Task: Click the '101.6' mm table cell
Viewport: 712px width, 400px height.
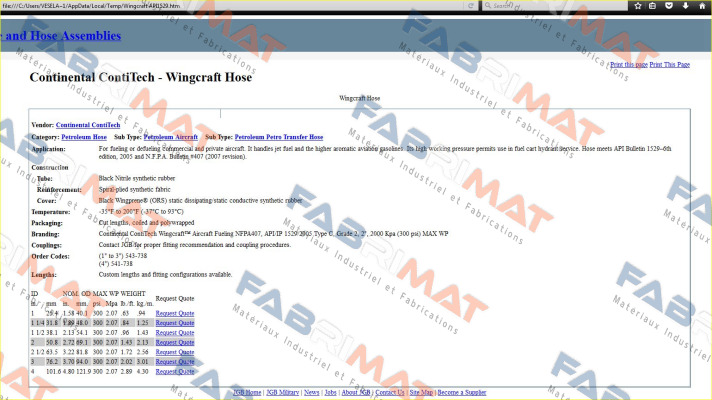Action: click(53, 371)
